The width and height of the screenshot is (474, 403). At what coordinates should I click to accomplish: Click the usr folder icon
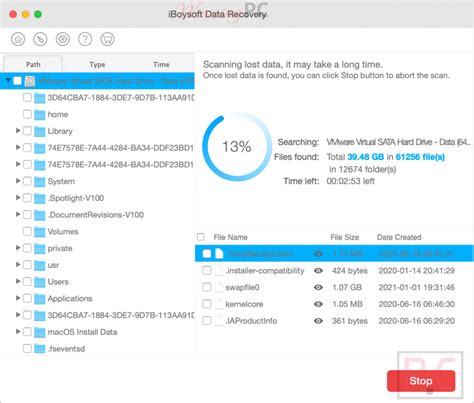click(40, 265)
